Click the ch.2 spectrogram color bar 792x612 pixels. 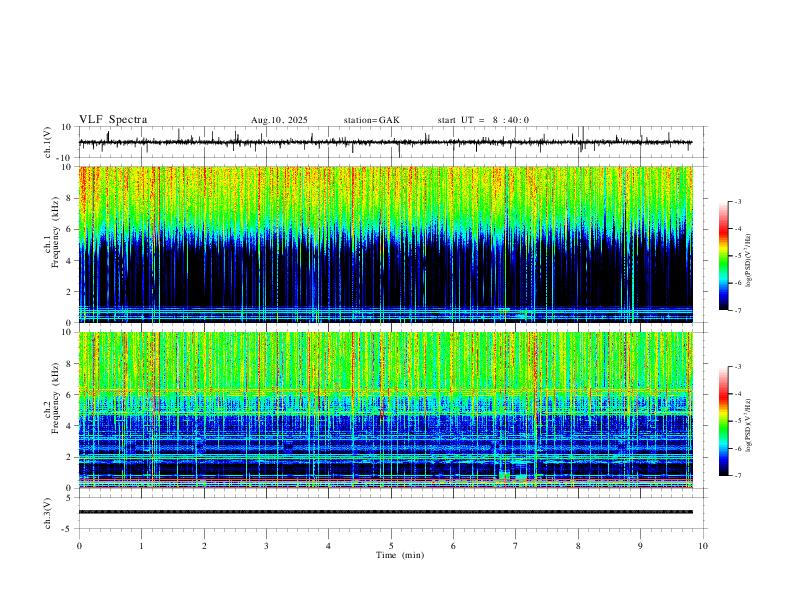click(724, 421)
